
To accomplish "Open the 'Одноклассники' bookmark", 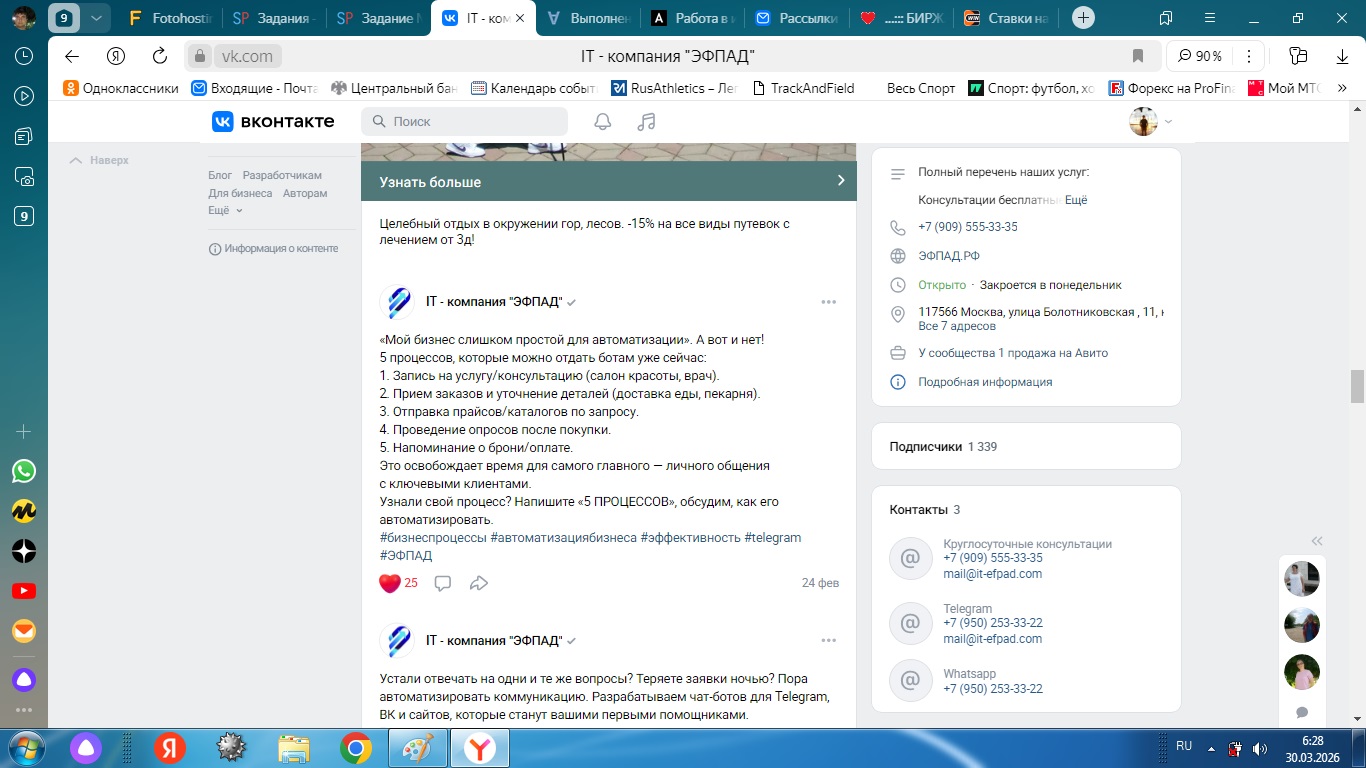I will click(121, 88).
